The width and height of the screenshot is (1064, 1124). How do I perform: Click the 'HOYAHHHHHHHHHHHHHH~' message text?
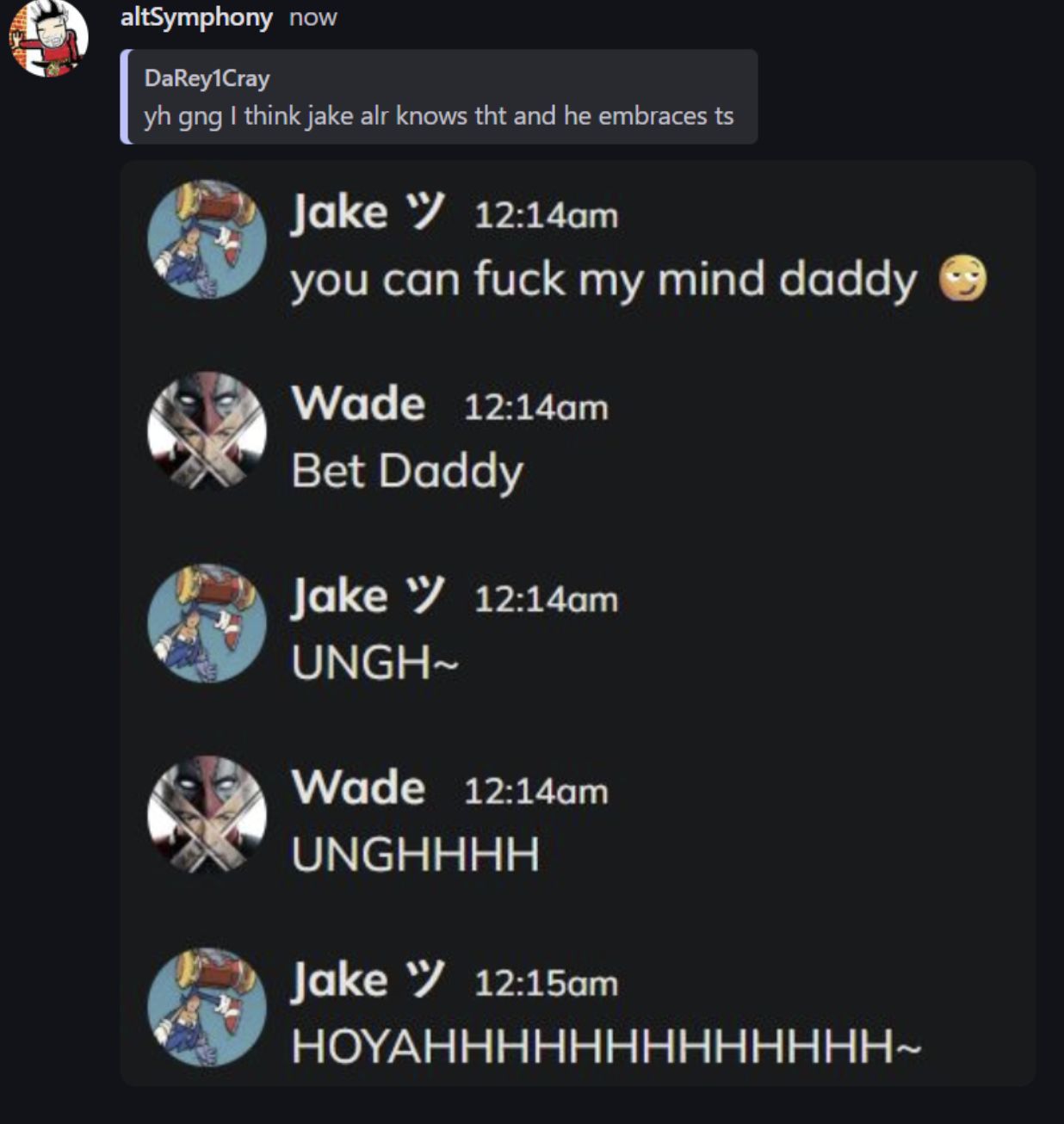606,1047
